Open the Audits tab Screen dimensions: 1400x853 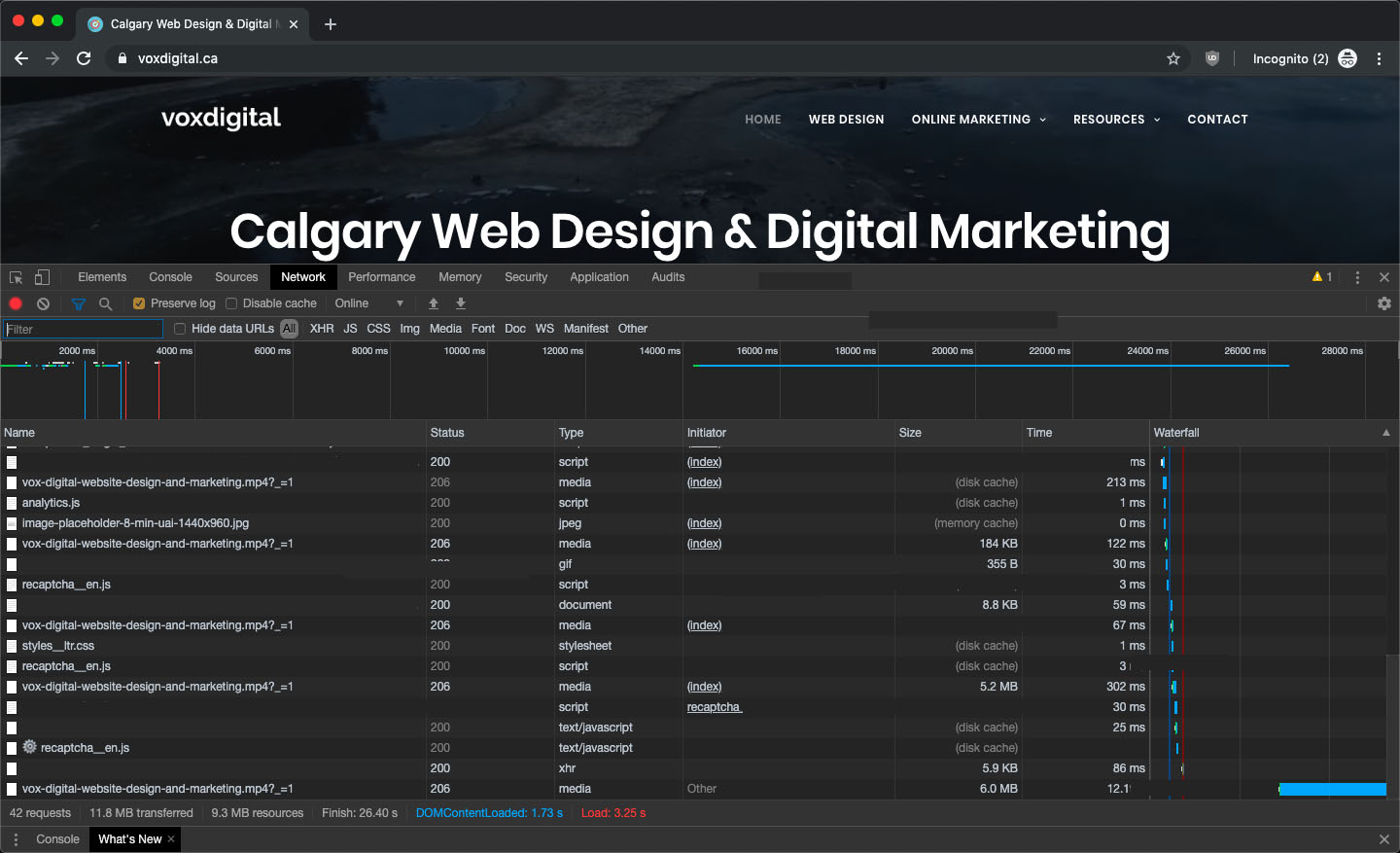(668, 277)
